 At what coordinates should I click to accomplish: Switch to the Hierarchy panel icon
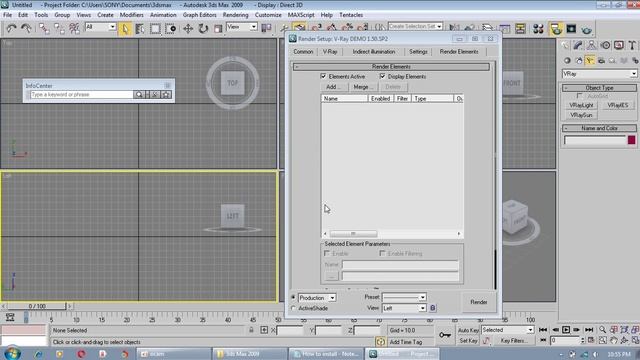[591, 45]
